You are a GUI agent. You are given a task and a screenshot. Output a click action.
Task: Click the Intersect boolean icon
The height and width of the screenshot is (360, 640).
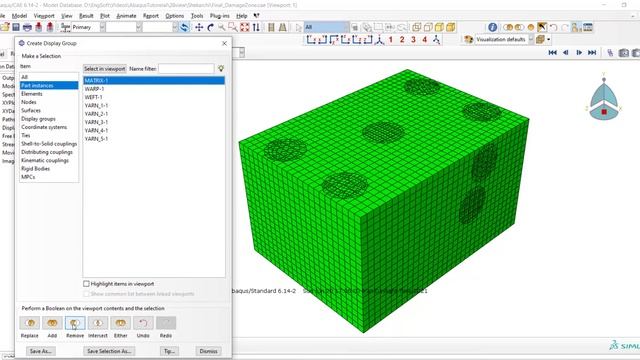[98, 323]
